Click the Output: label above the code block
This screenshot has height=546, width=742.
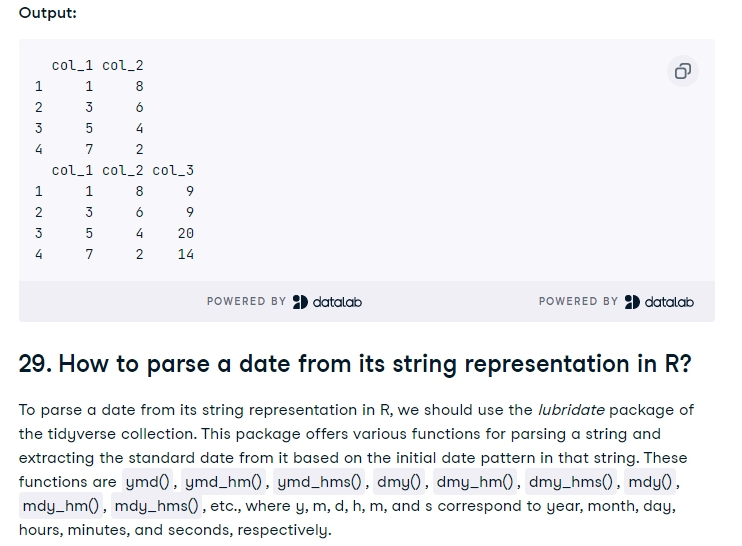[x=48, y=13]
